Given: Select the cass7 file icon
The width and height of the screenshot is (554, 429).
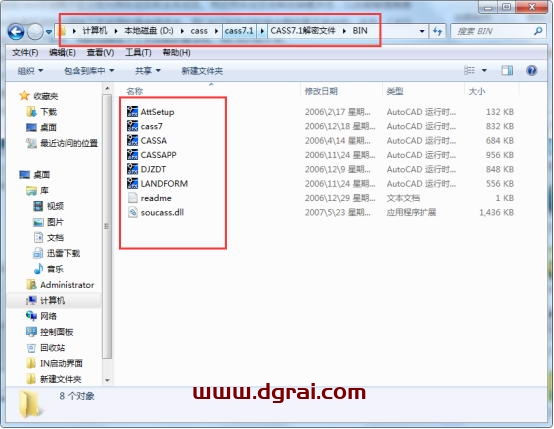Looking at the screenshot, I should tap(132, 126).
